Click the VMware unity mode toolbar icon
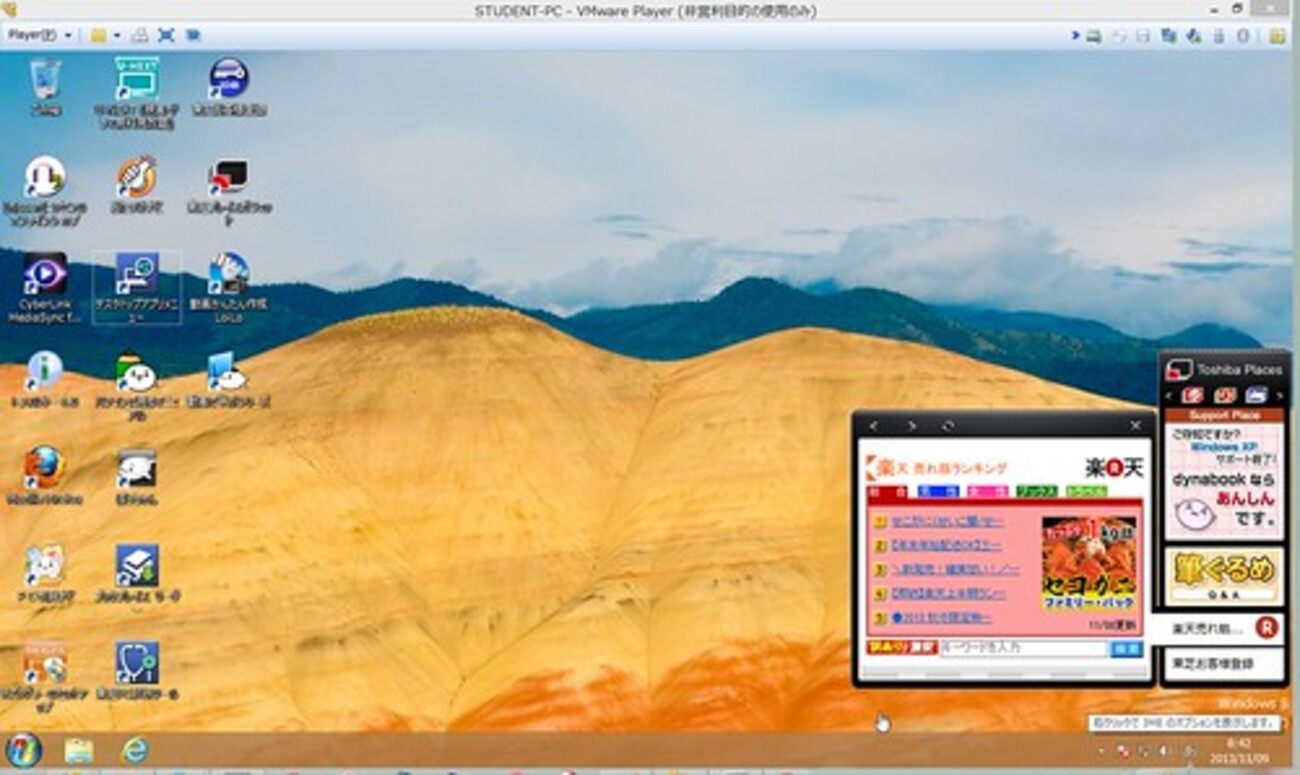Screen dimensions: 1300x775 [x=193, y=35]
